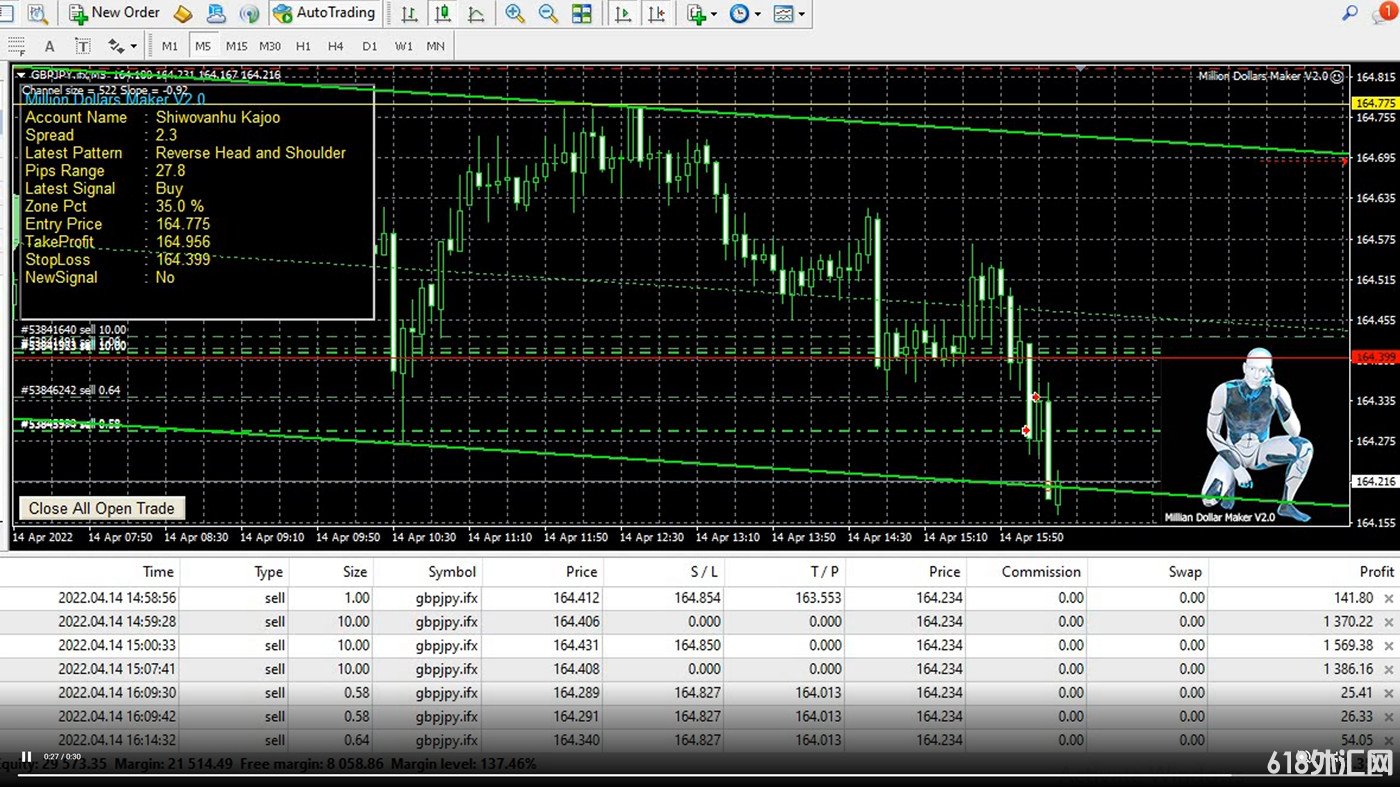Expand the templates dropdown arrow
1400x787 pixels.
(802, 15)
